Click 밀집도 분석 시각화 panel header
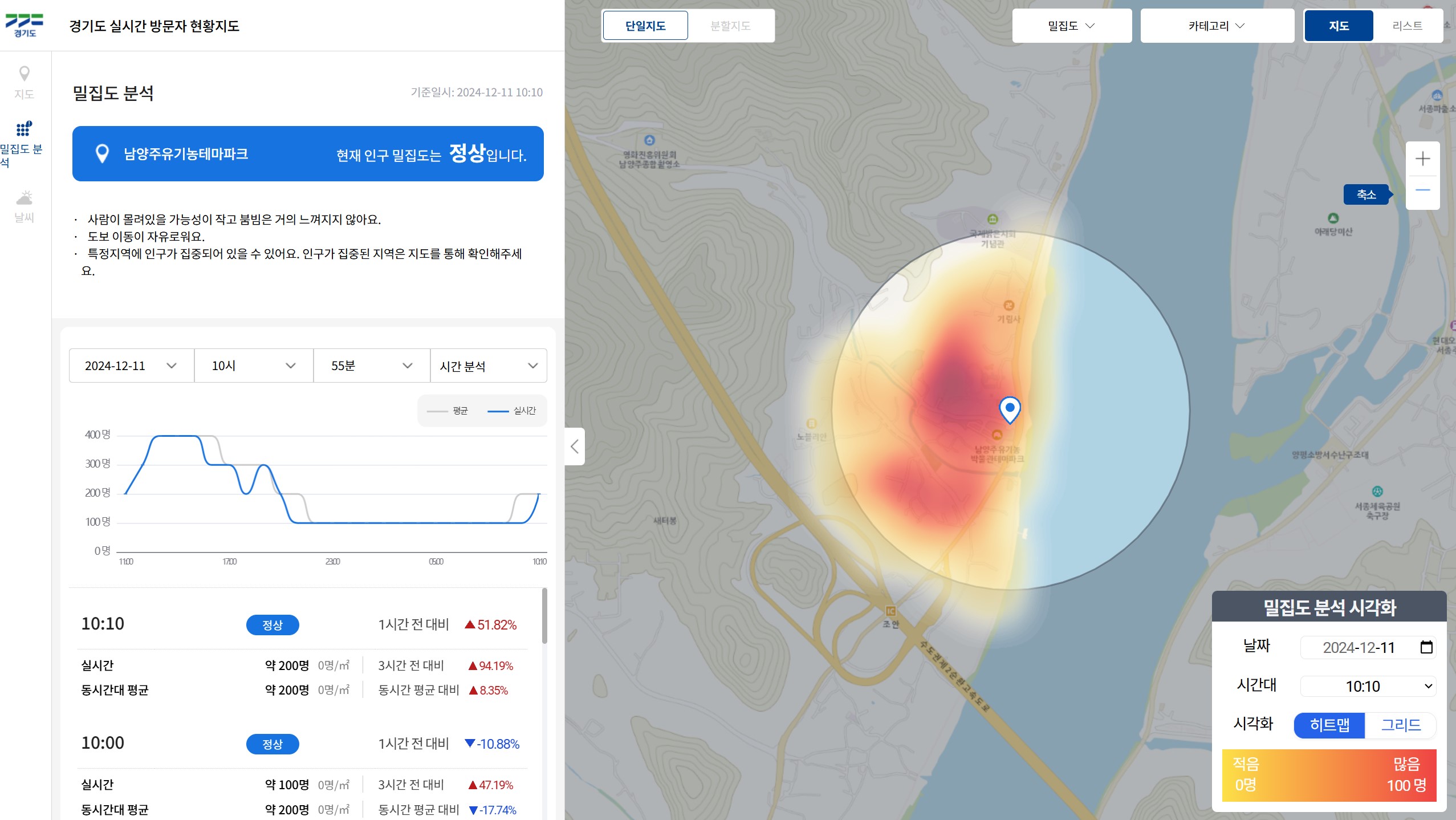 (1329, 607)
